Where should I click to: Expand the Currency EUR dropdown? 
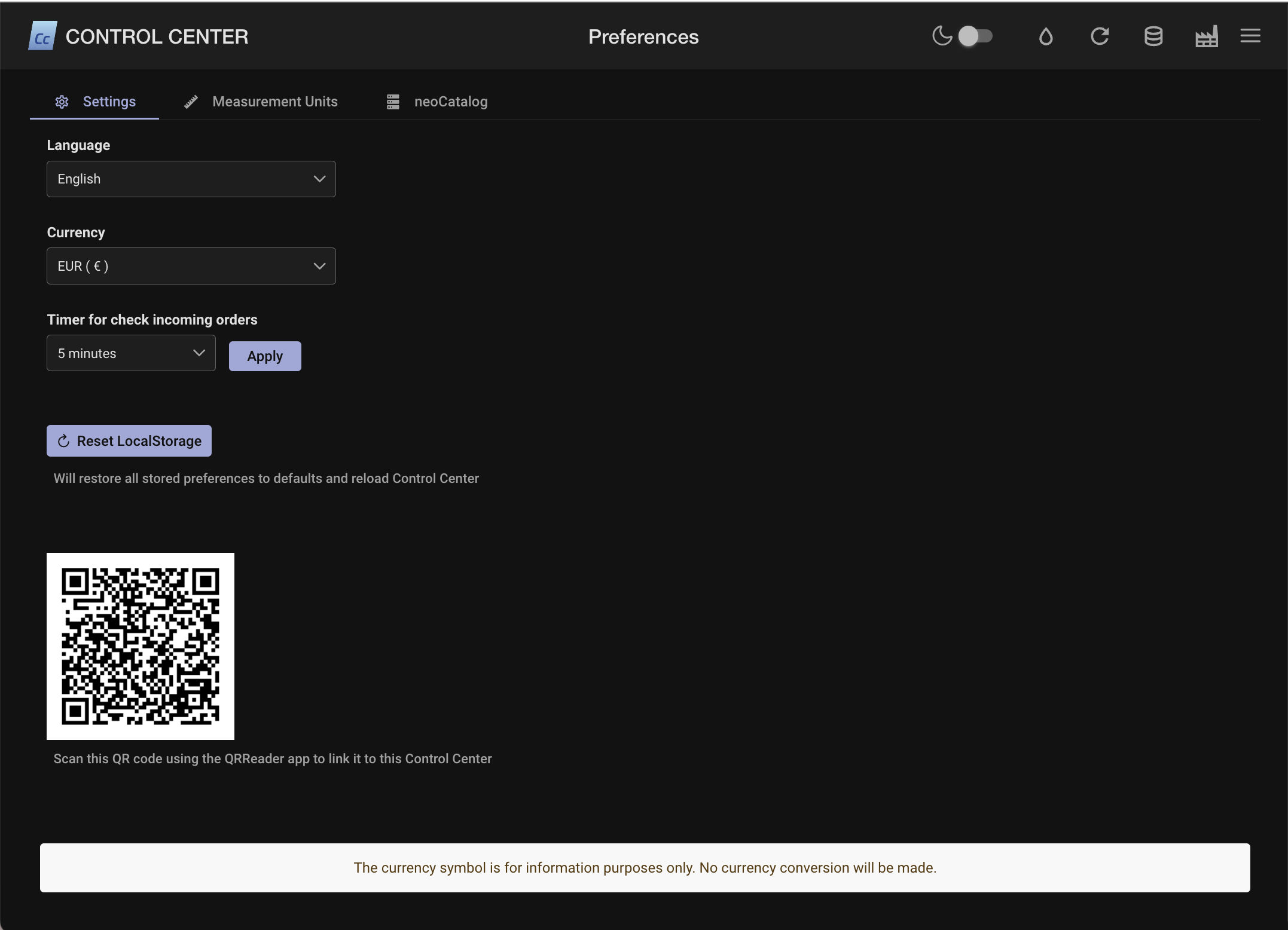191,266
